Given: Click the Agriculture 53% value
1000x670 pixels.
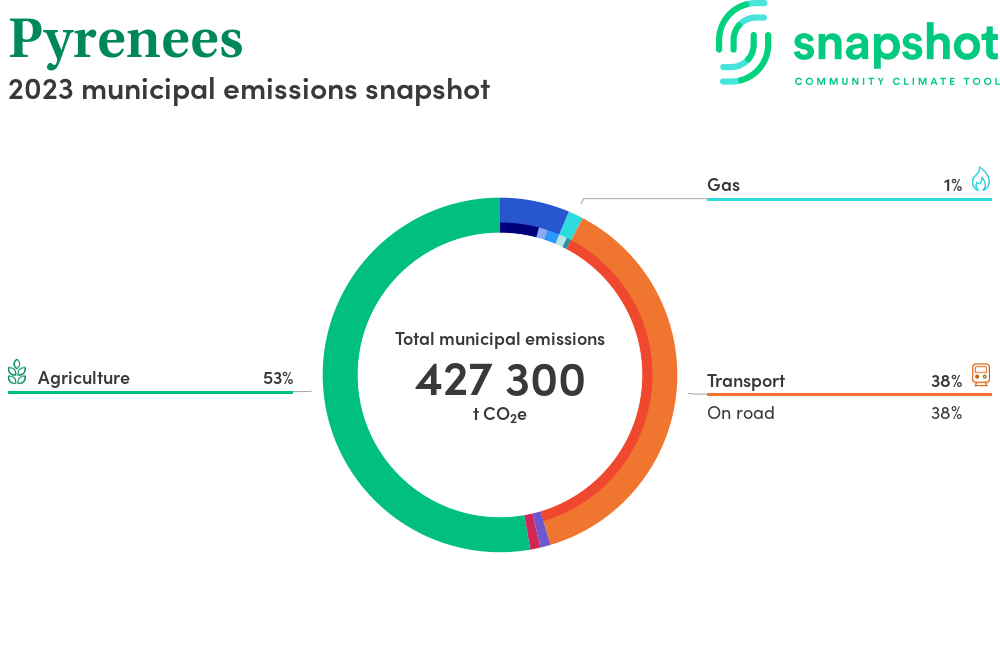Looking at the screenshot, I should tap(278, 378).
